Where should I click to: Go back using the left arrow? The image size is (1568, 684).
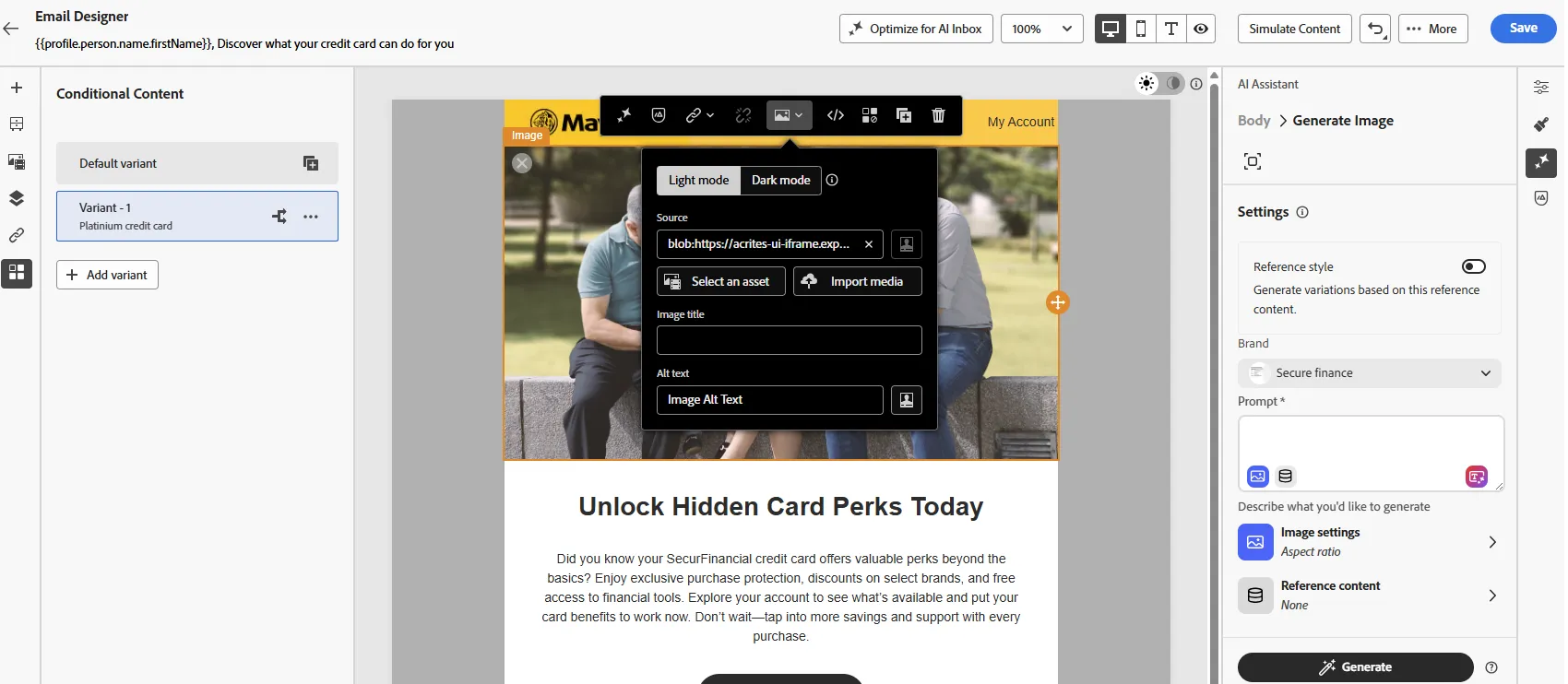11,29
